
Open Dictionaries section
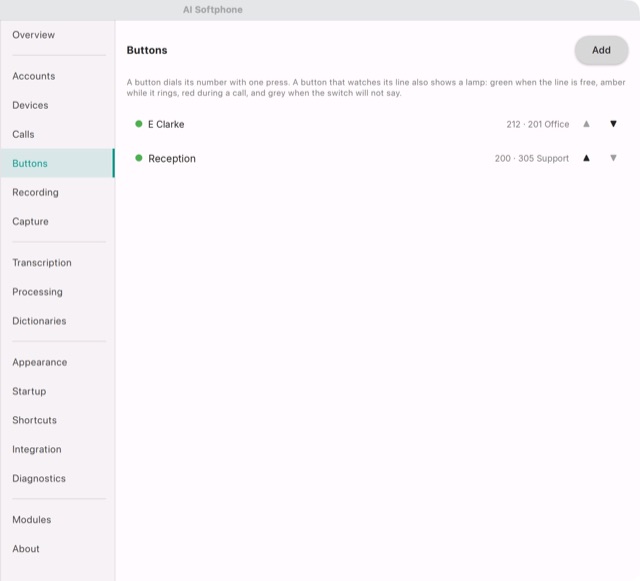click(58, 321)
